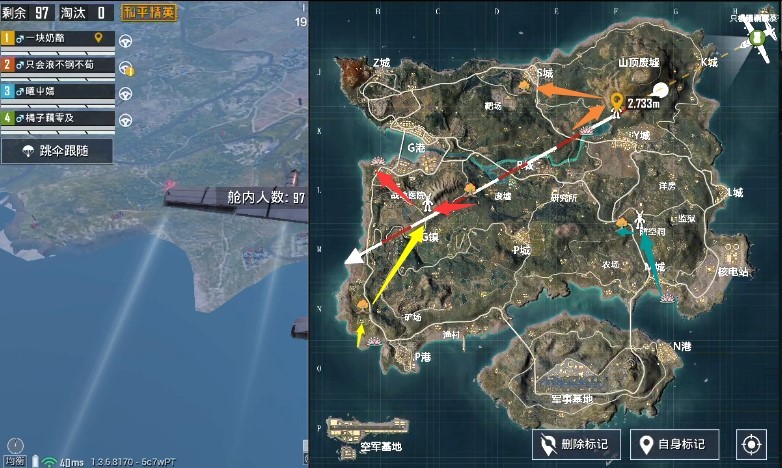
Task: Click the 跳伞跟随 parachute follow button
Action: [x=57, y=151]
